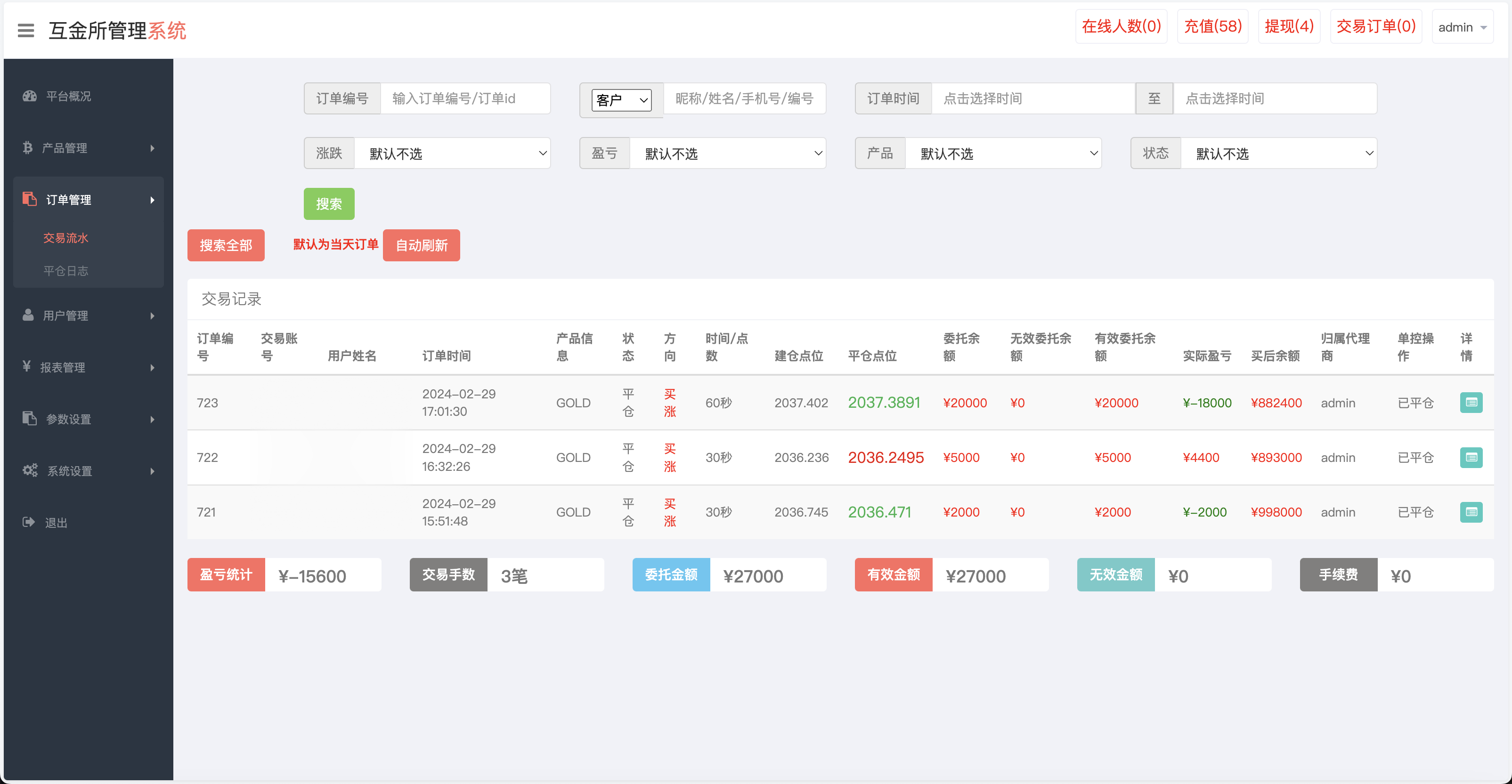
Task: Open details icon for order 723
Action: click(1471, 403)
